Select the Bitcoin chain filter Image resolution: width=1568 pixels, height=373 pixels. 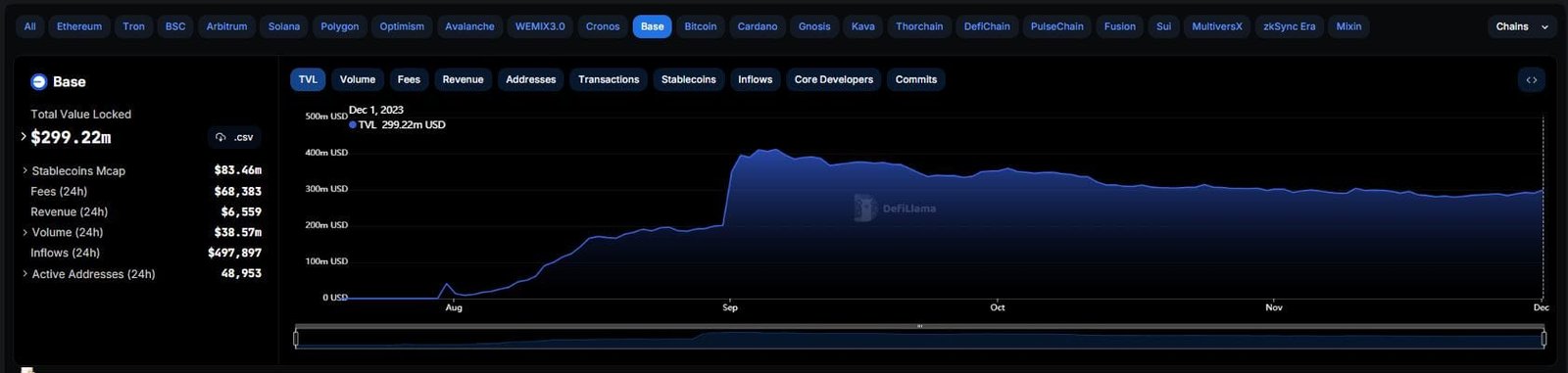pos(701,26)
